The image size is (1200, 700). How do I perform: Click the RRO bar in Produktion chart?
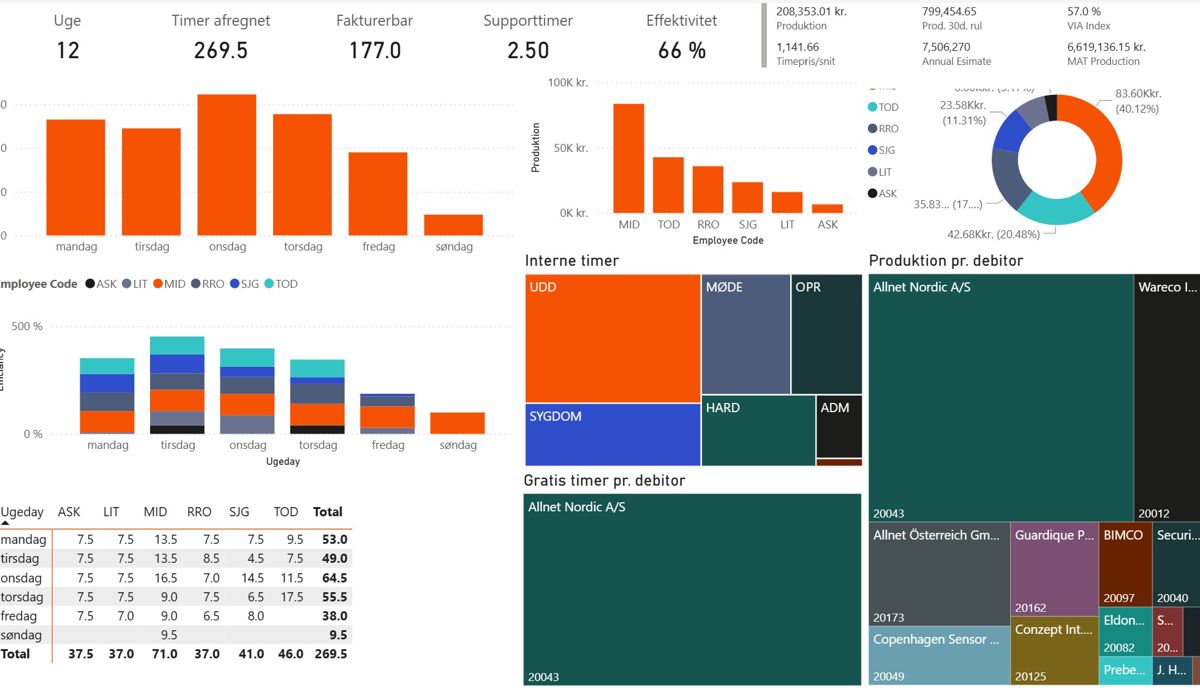click(708, 189)
